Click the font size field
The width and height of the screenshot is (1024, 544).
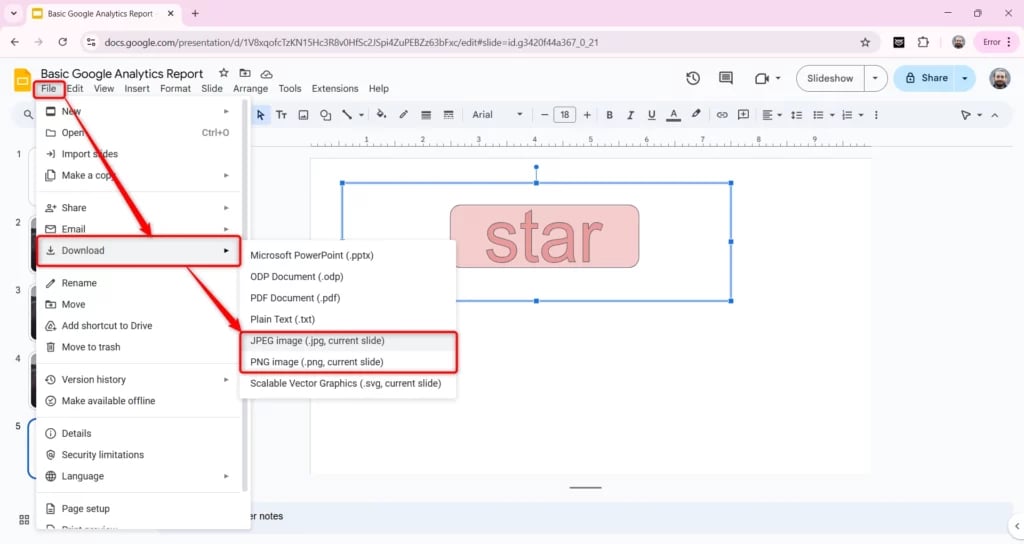(565, 115)
